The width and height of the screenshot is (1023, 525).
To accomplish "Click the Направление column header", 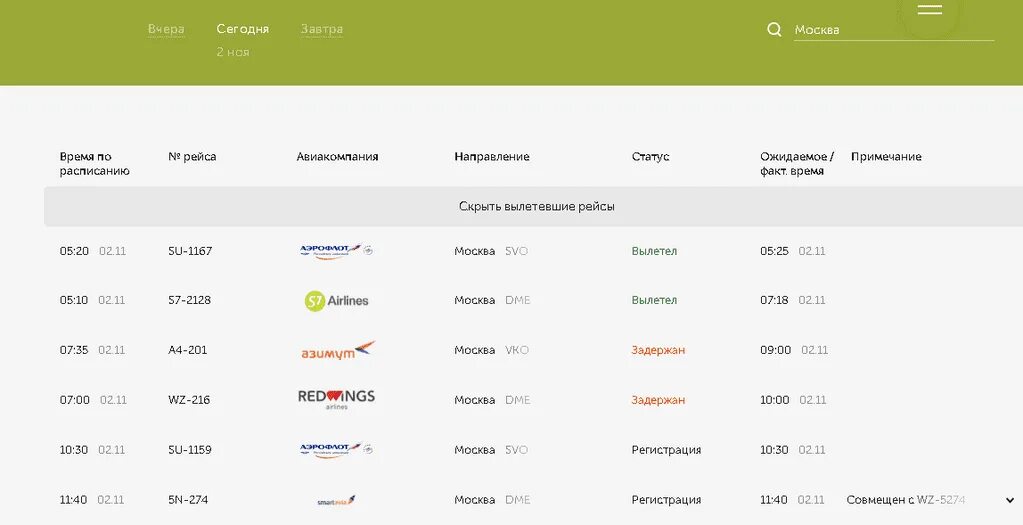I will [492, 157].
